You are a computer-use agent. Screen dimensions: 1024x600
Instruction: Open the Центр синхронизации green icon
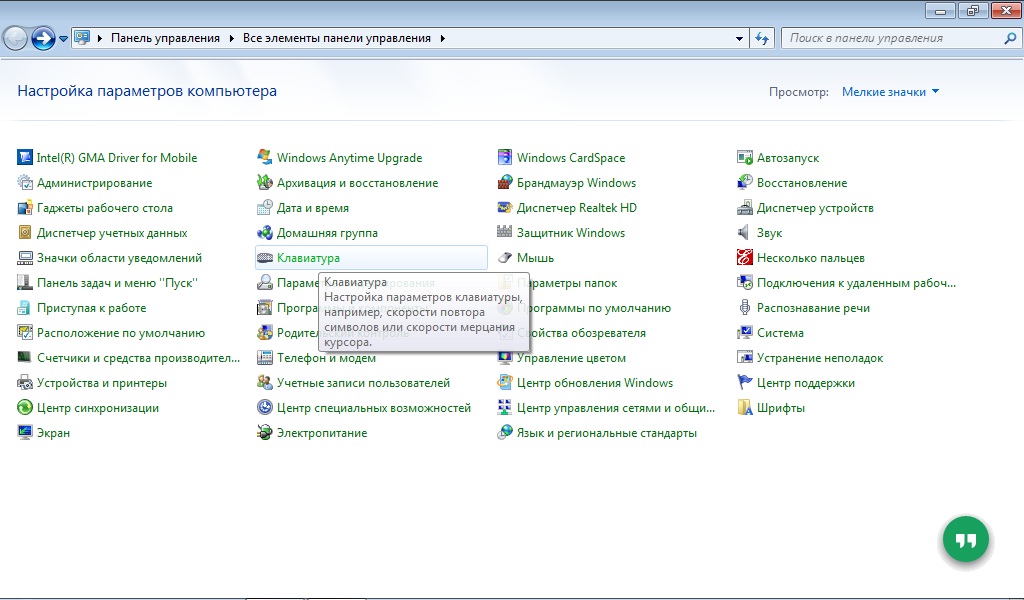(25, 408)
